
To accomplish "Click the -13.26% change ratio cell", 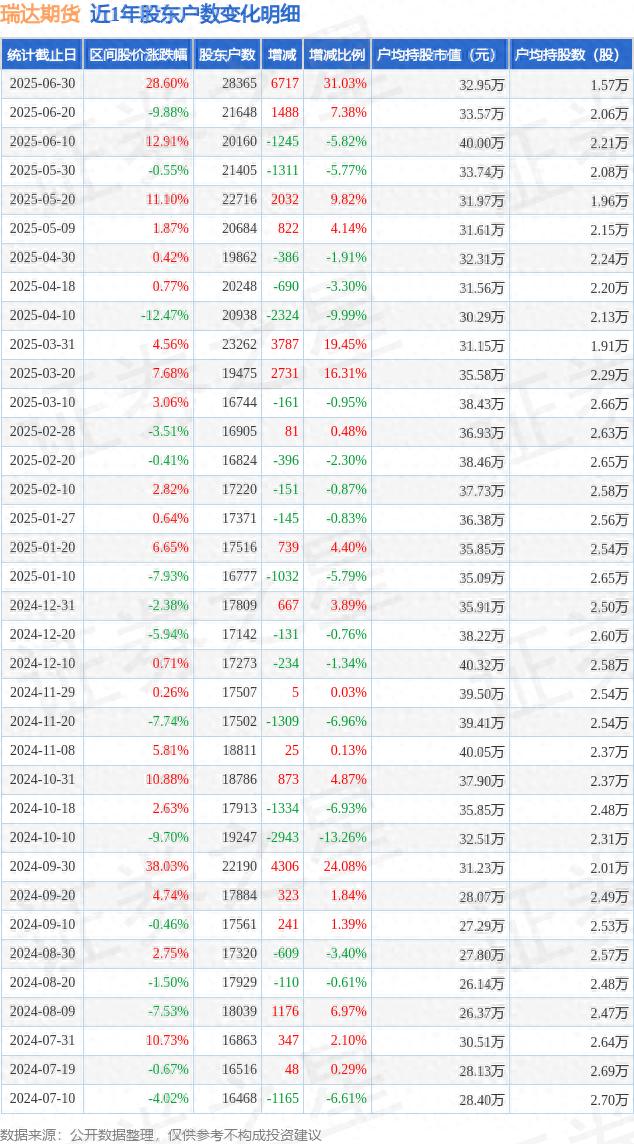I will (x=342, y=837).
